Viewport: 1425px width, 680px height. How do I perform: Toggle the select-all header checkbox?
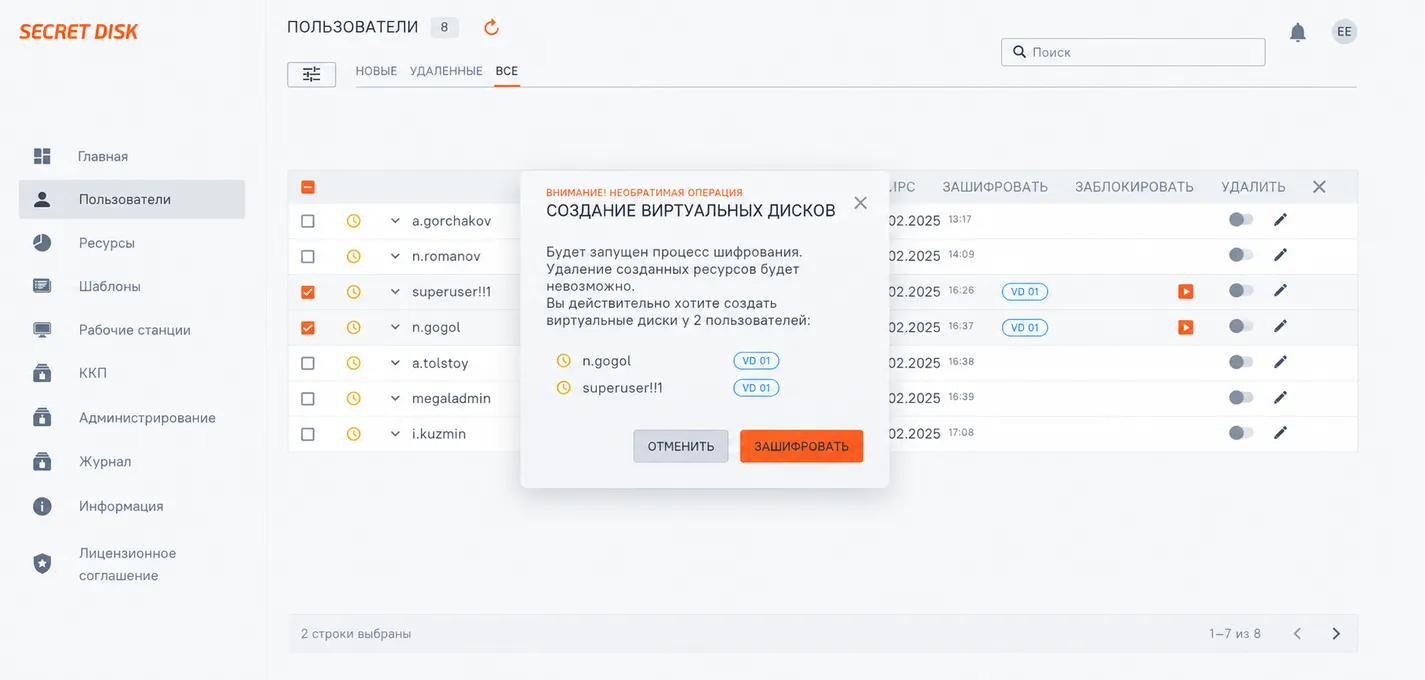tap(308, 187)
